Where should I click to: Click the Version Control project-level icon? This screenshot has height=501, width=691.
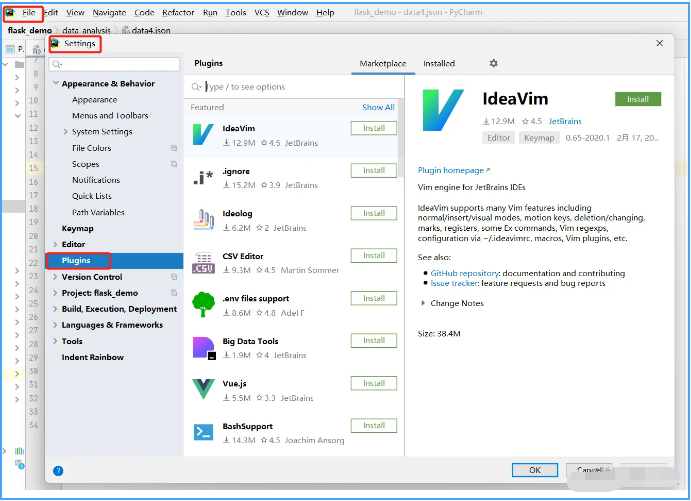[174, 277]
